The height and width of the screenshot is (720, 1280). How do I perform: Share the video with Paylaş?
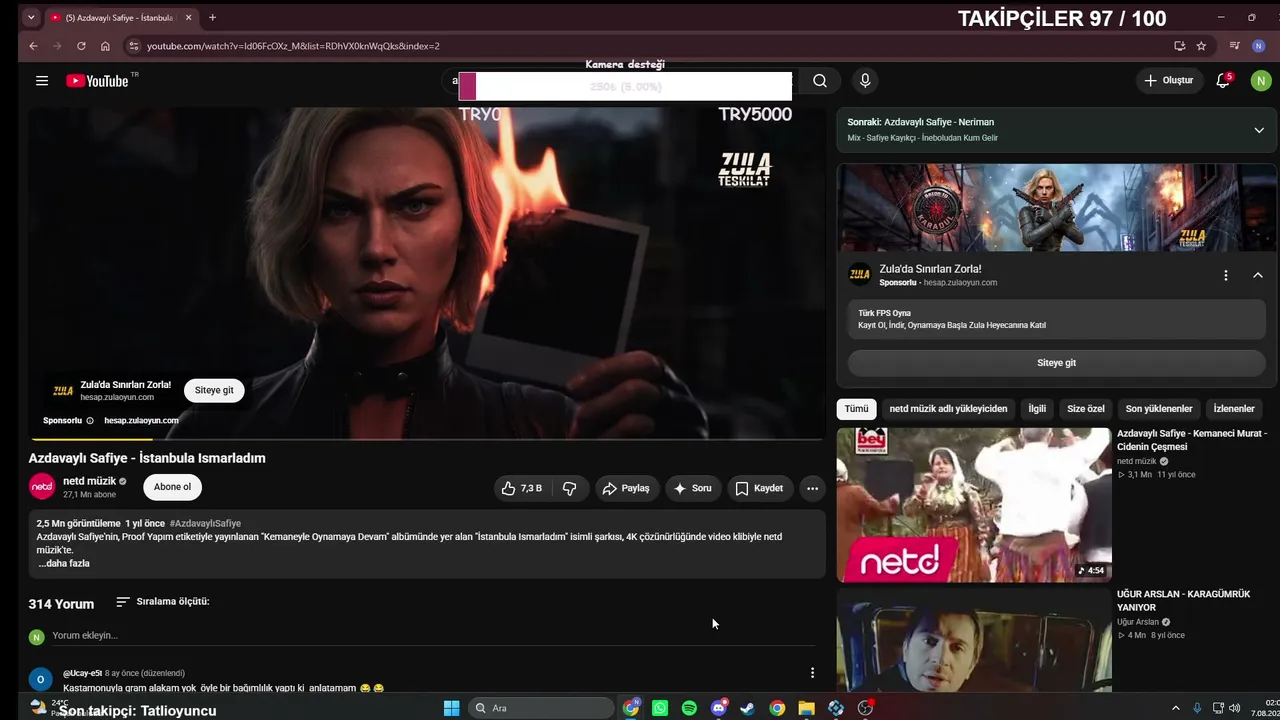pyautogui.click(x=628, y=488)
